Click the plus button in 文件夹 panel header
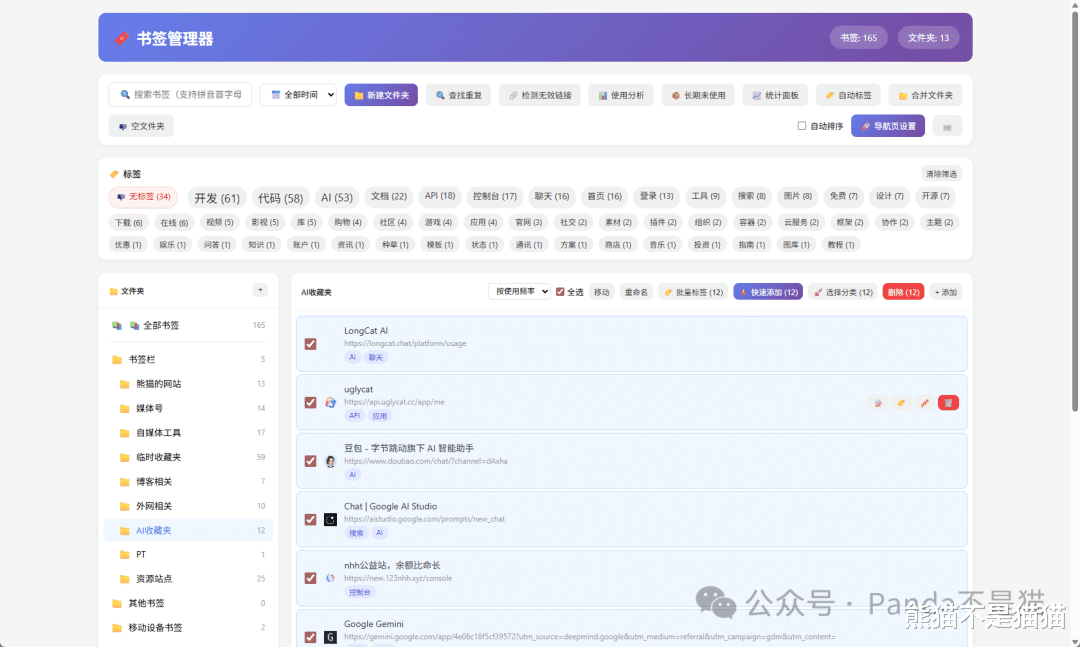The image size is (1080, 647). 260,290
